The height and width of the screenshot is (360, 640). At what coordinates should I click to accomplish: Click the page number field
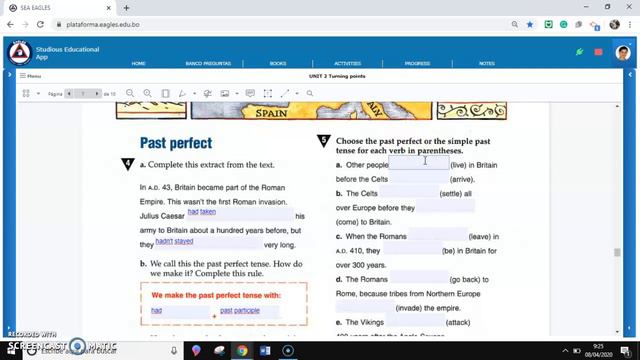pos(83,93)
